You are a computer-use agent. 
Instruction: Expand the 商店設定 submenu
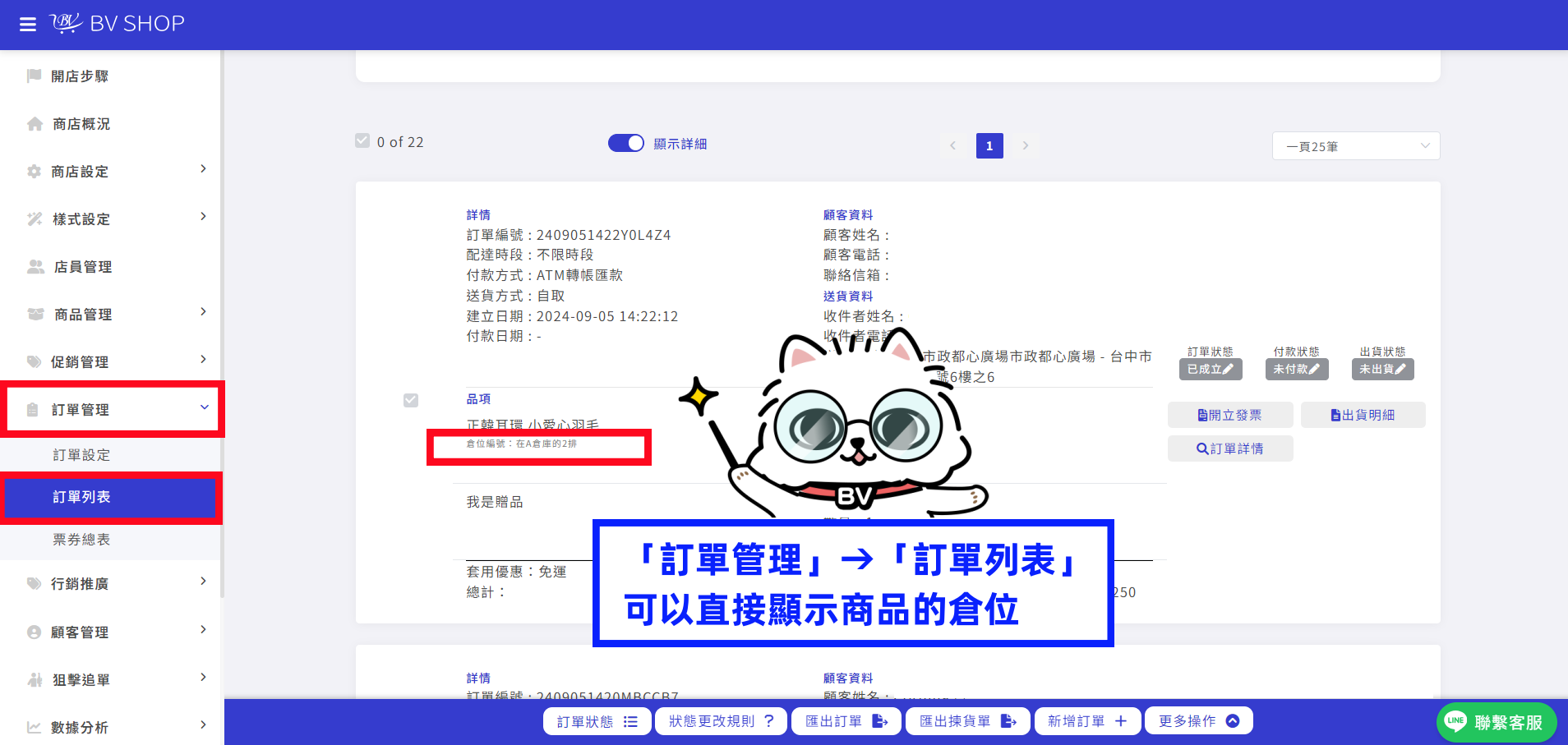point(203,169)
